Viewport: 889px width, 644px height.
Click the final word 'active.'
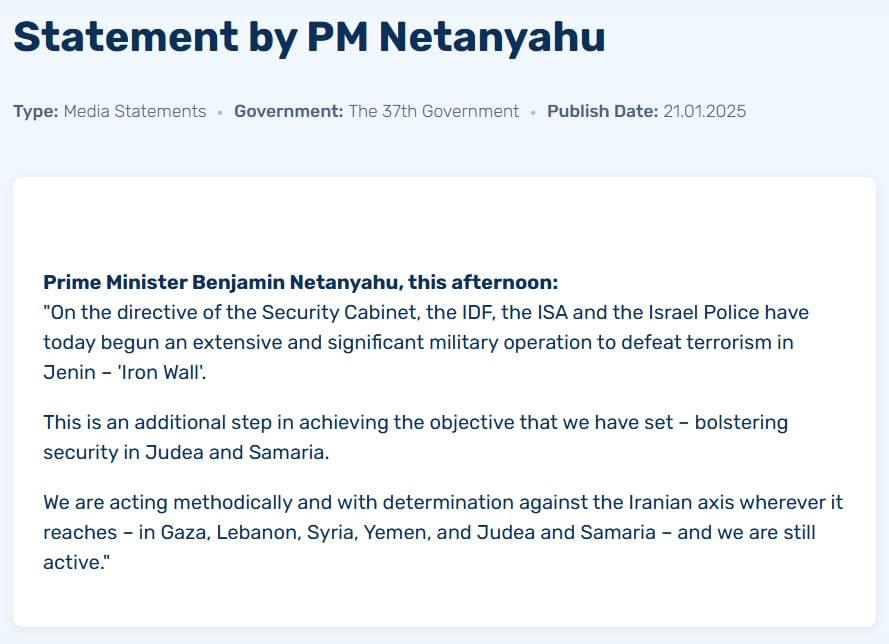(x=77, y=562)
